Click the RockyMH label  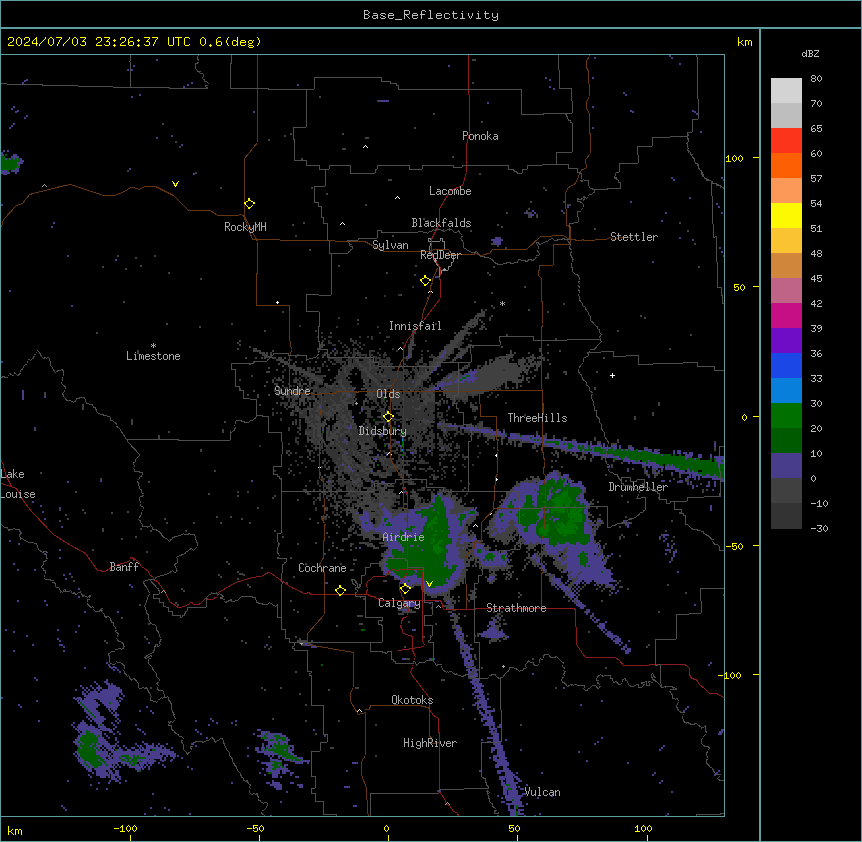[245, 227]
